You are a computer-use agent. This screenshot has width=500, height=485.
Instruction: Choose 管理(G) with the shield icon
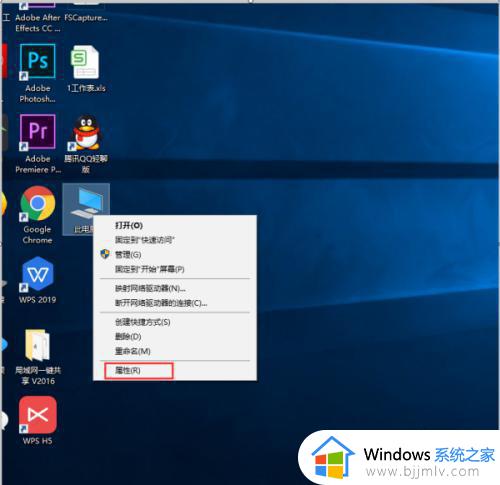coord(128,255)
